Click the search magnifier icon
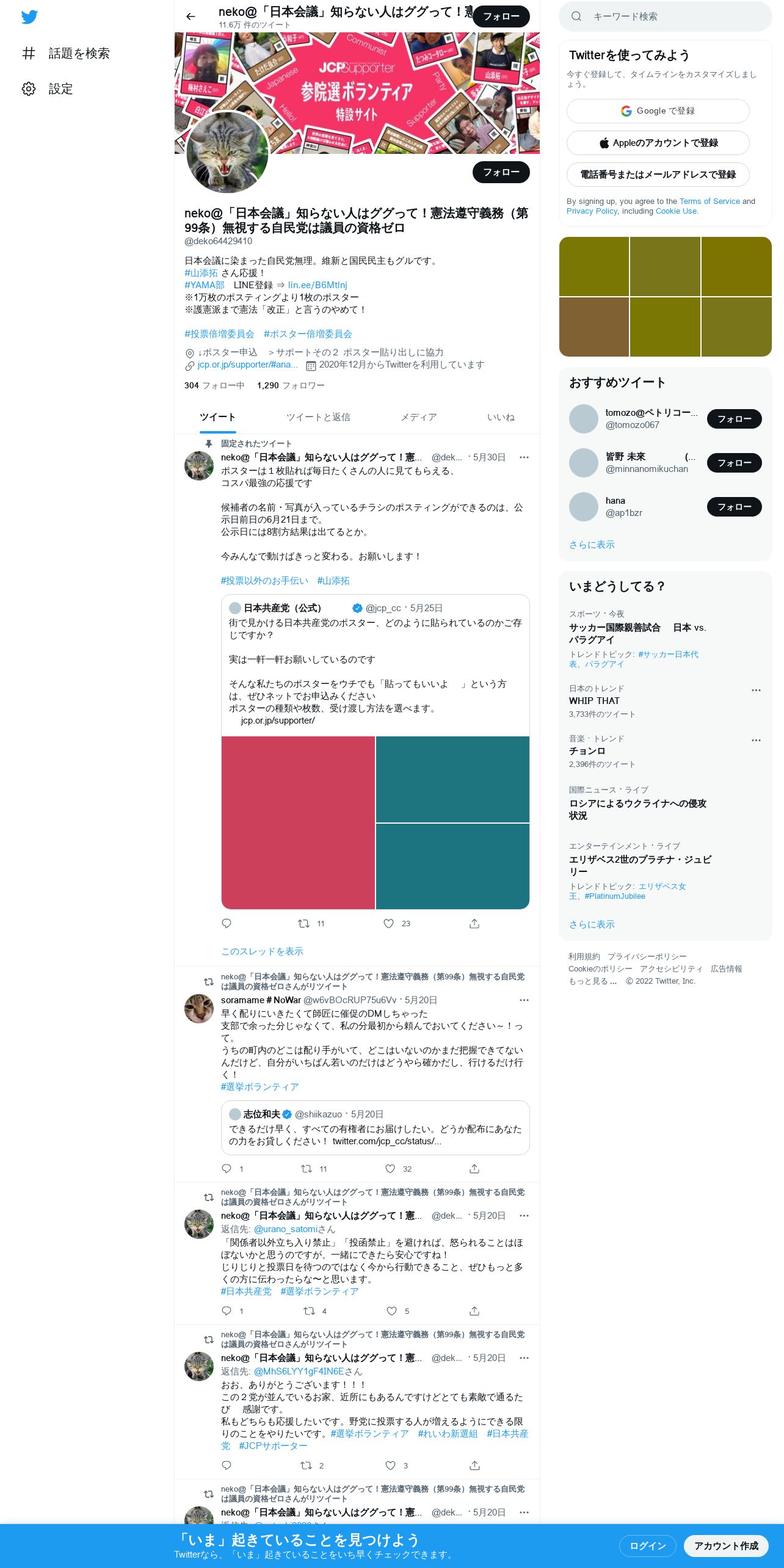 pyautogui.click(x=576, y=16)
